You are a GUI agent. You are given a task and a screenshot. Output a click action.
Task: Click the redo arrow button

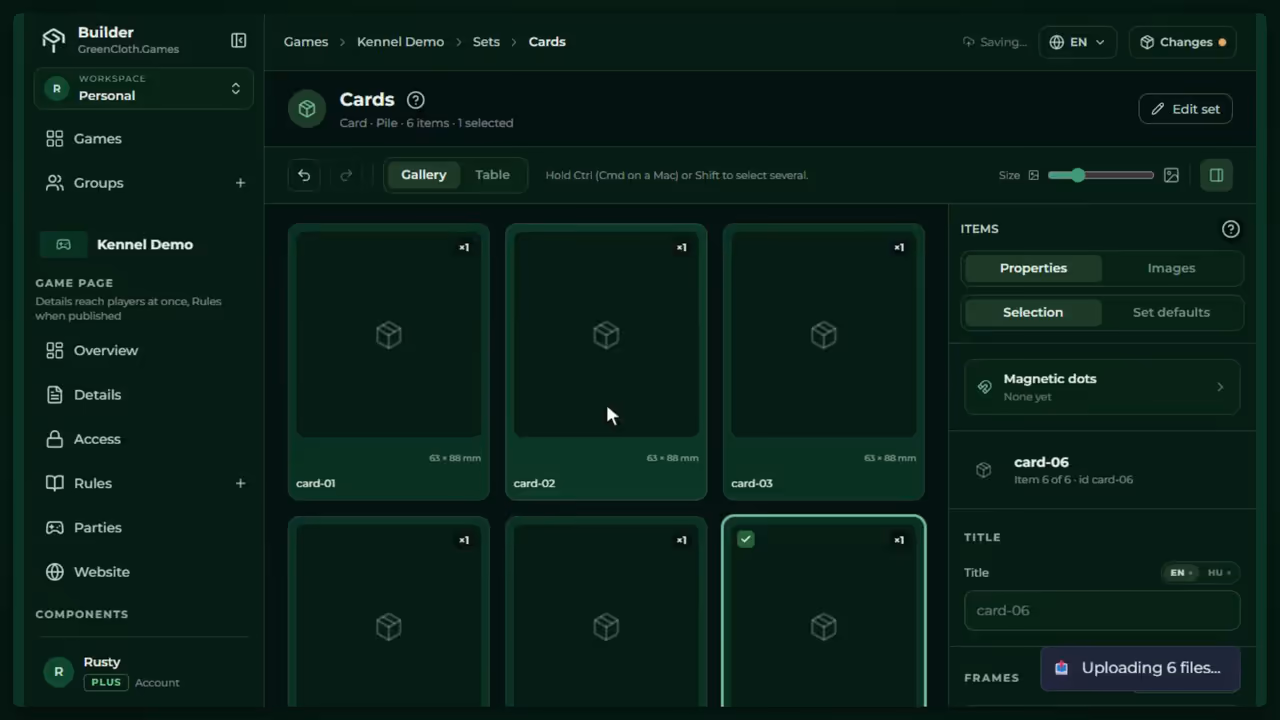(346, 175)
